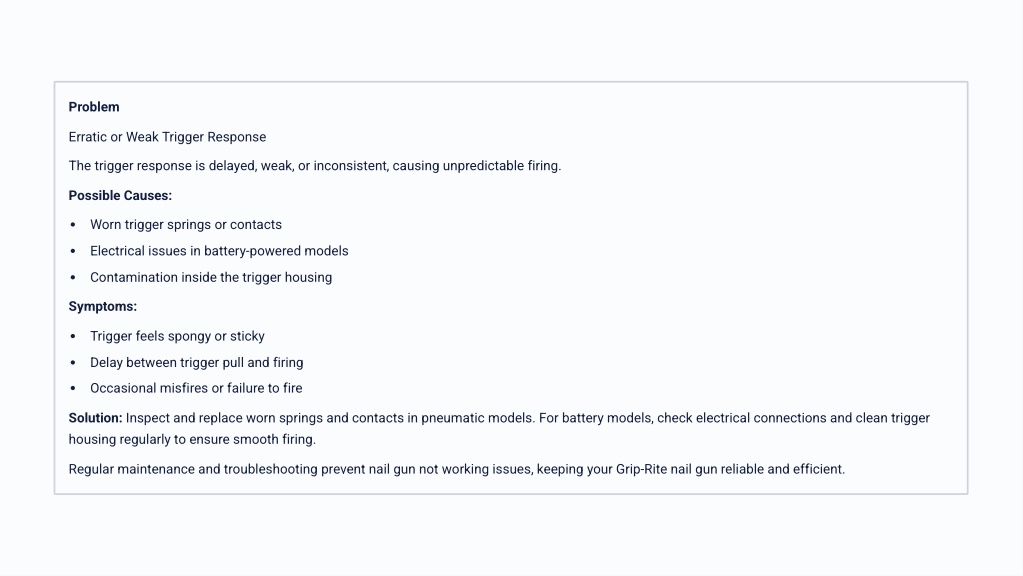Screen dimensions: 1023x576
Task: Click "Contamination inside the trigger housing" item
Action: click(211, 277)
